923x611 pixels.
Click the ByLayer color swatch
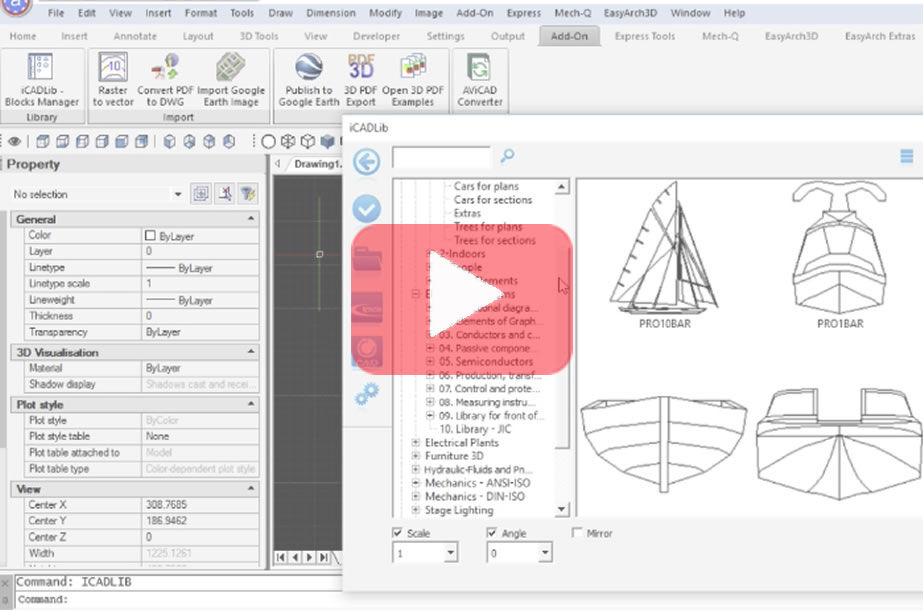pos(151,236)
